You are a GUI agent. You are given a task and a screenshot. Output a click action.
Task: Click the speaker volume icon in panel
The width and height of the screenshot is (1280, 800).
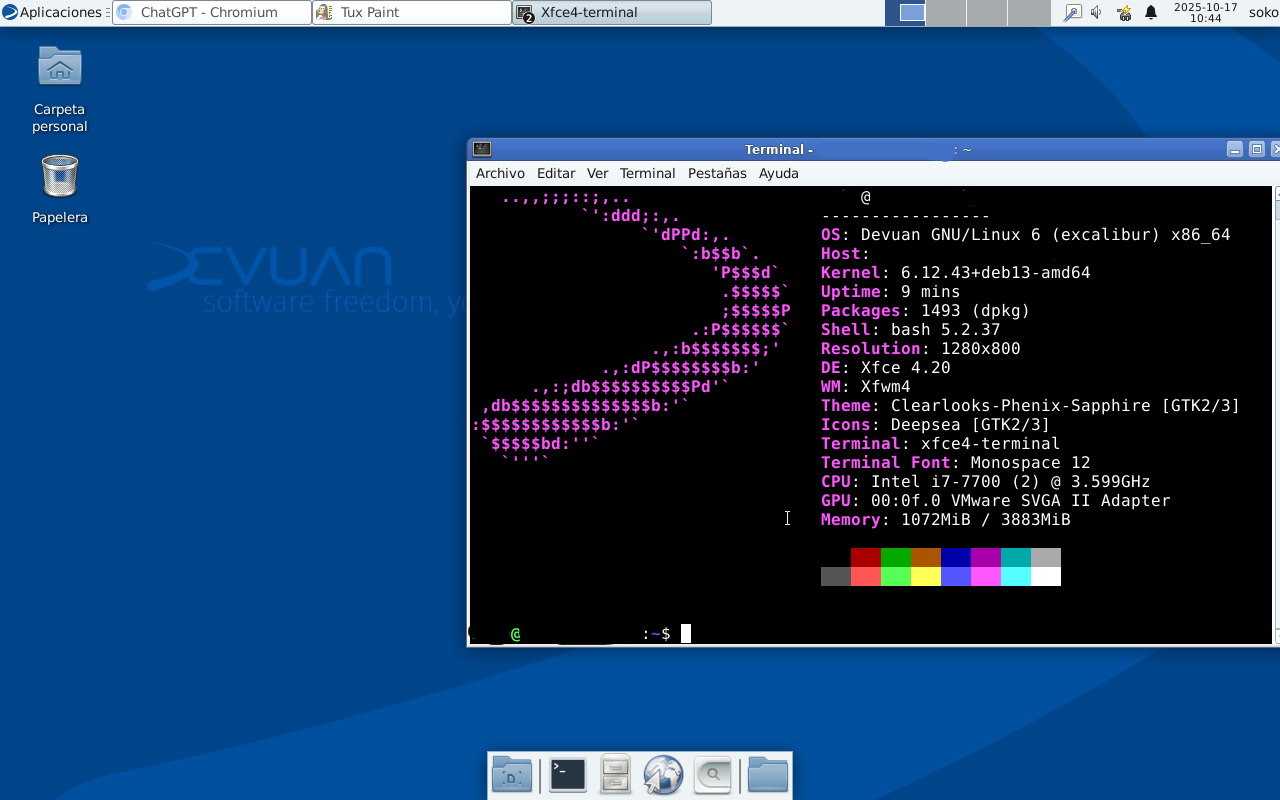(1096, 13)
